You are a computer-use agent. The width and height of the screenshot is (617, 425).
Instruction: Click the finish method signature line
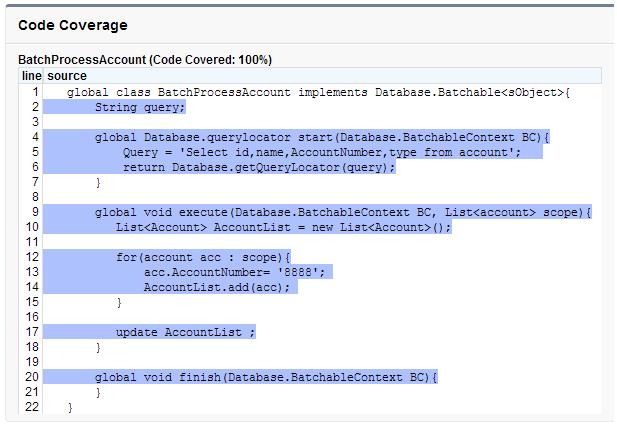(x=266, y=377)
